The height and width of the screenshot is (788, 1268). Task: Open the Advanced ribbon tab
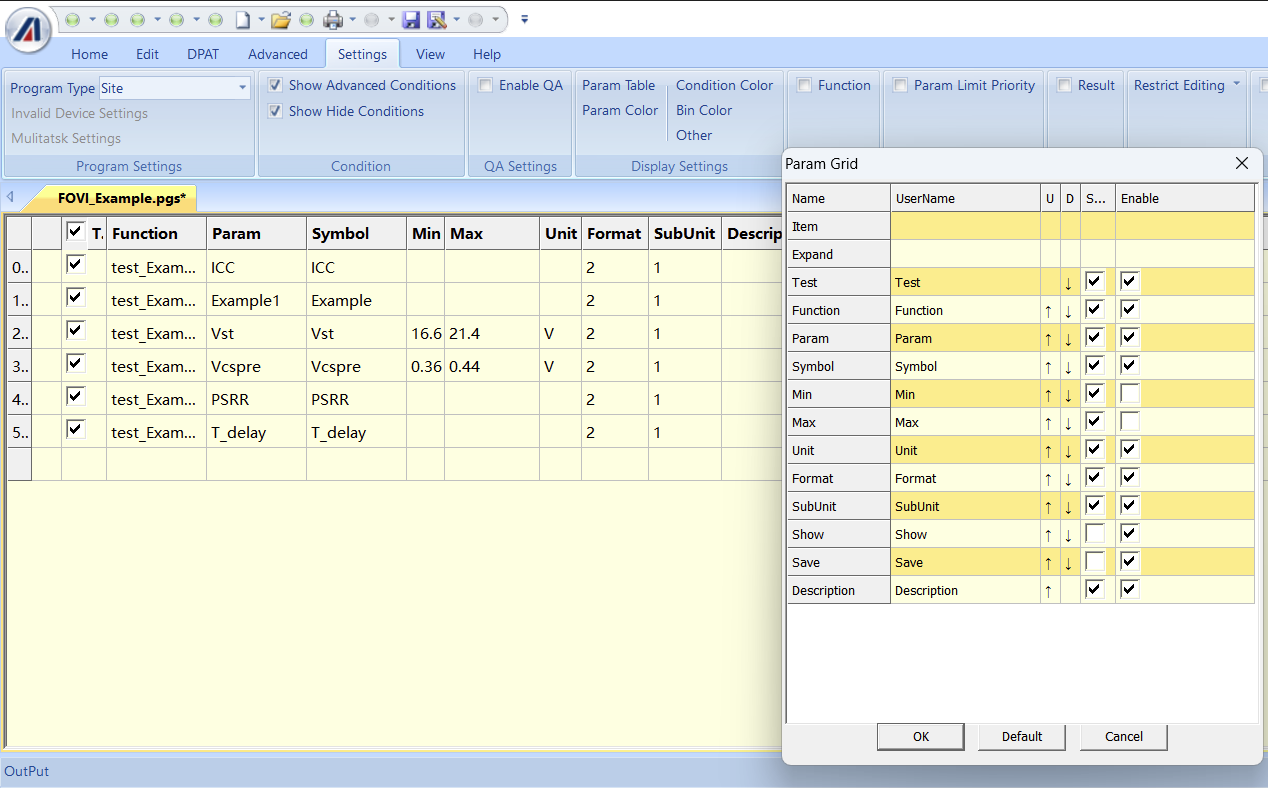(x=278, y=54)
